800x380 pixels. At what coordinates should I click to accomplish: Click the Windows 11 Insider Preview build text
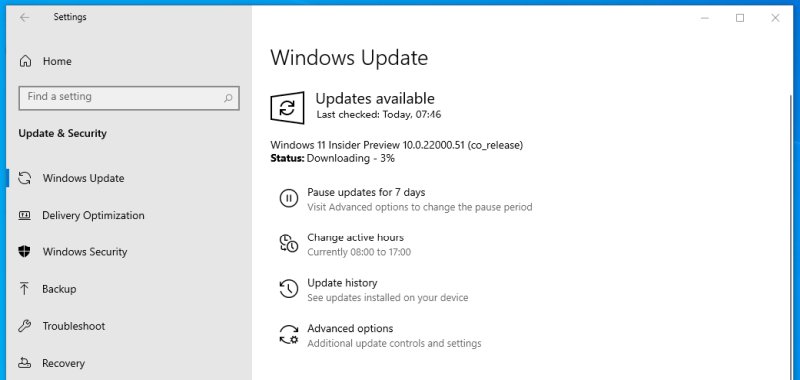pyautogui.click(x=396, y=145)
